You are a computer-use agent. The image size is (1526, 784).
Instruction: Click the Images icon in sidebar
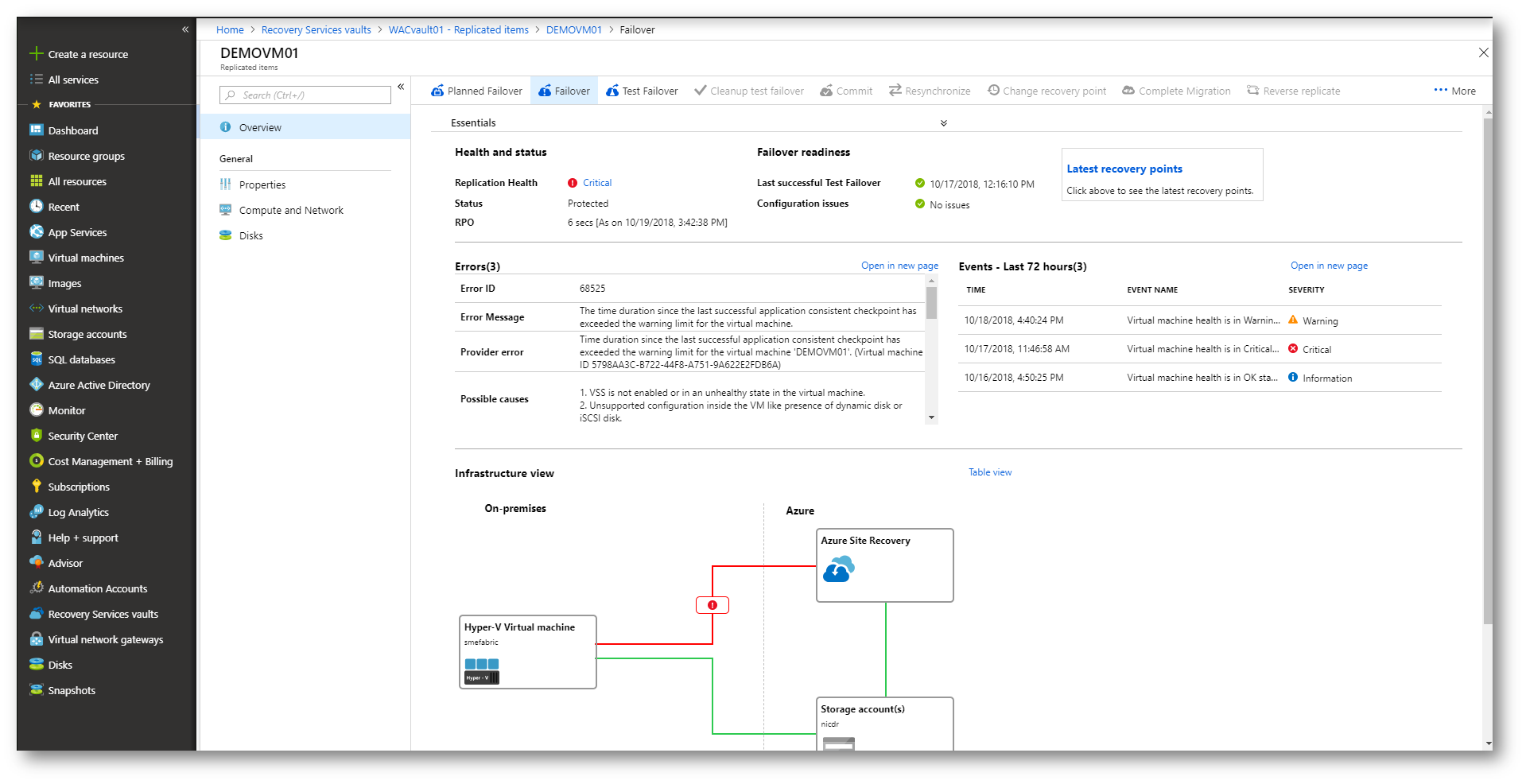pyautogui.click(x=36, y=283)
